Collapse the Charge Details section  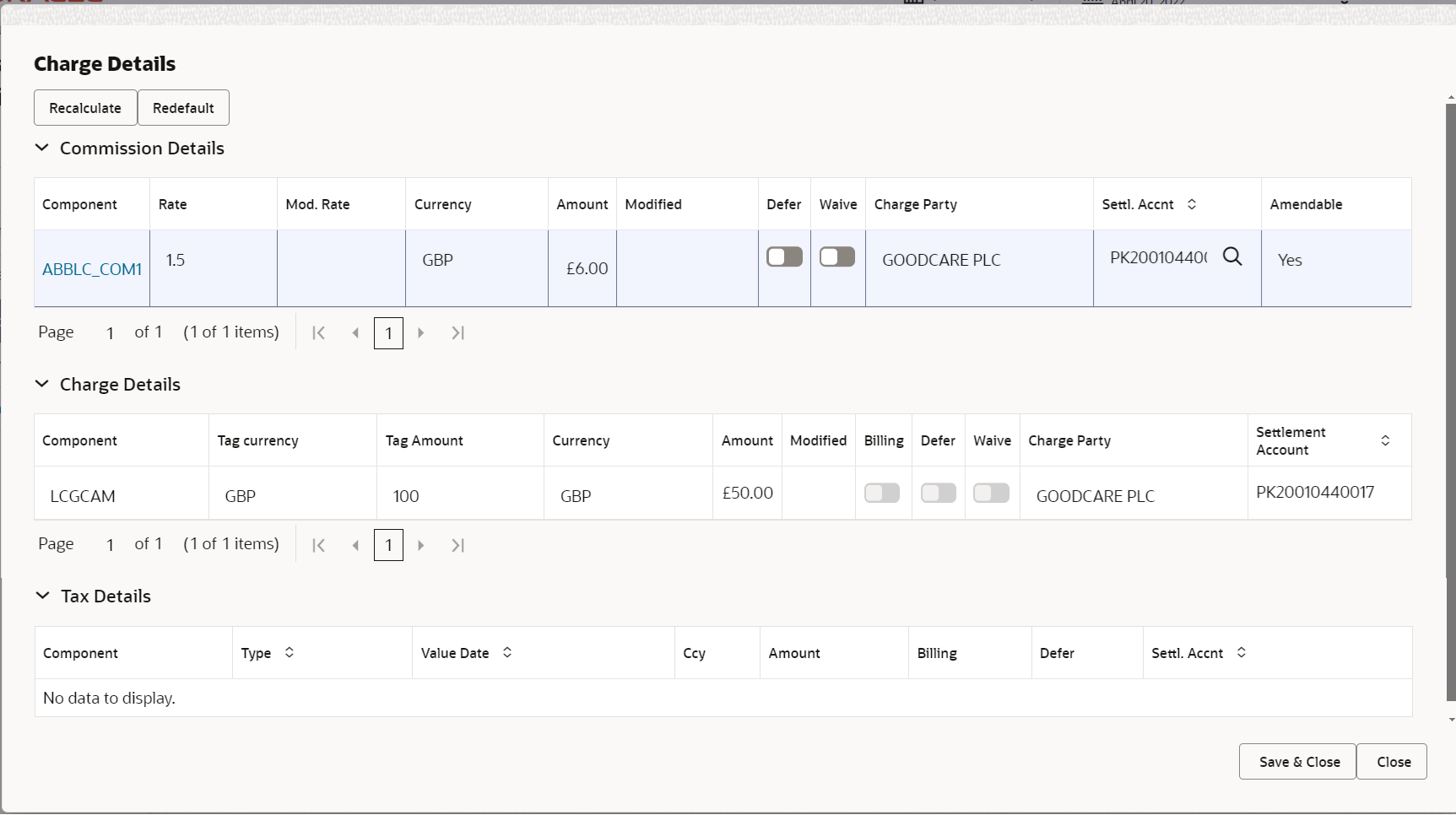(42, 384)
